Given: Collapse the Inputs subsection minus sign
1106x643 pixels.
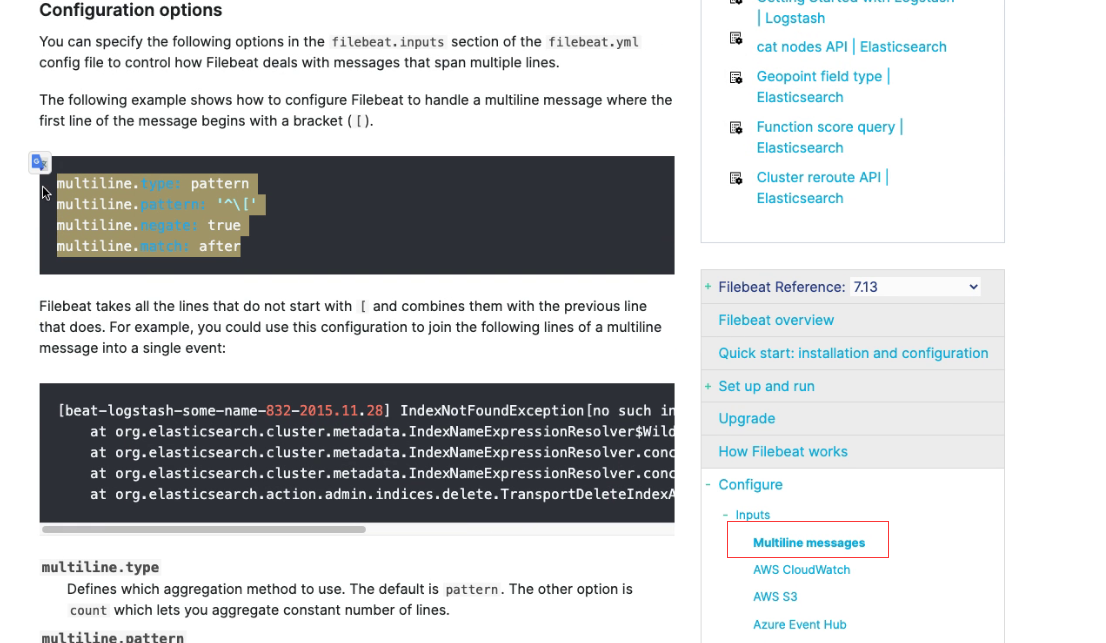Looking at the screenshot, I should (725, 515).
